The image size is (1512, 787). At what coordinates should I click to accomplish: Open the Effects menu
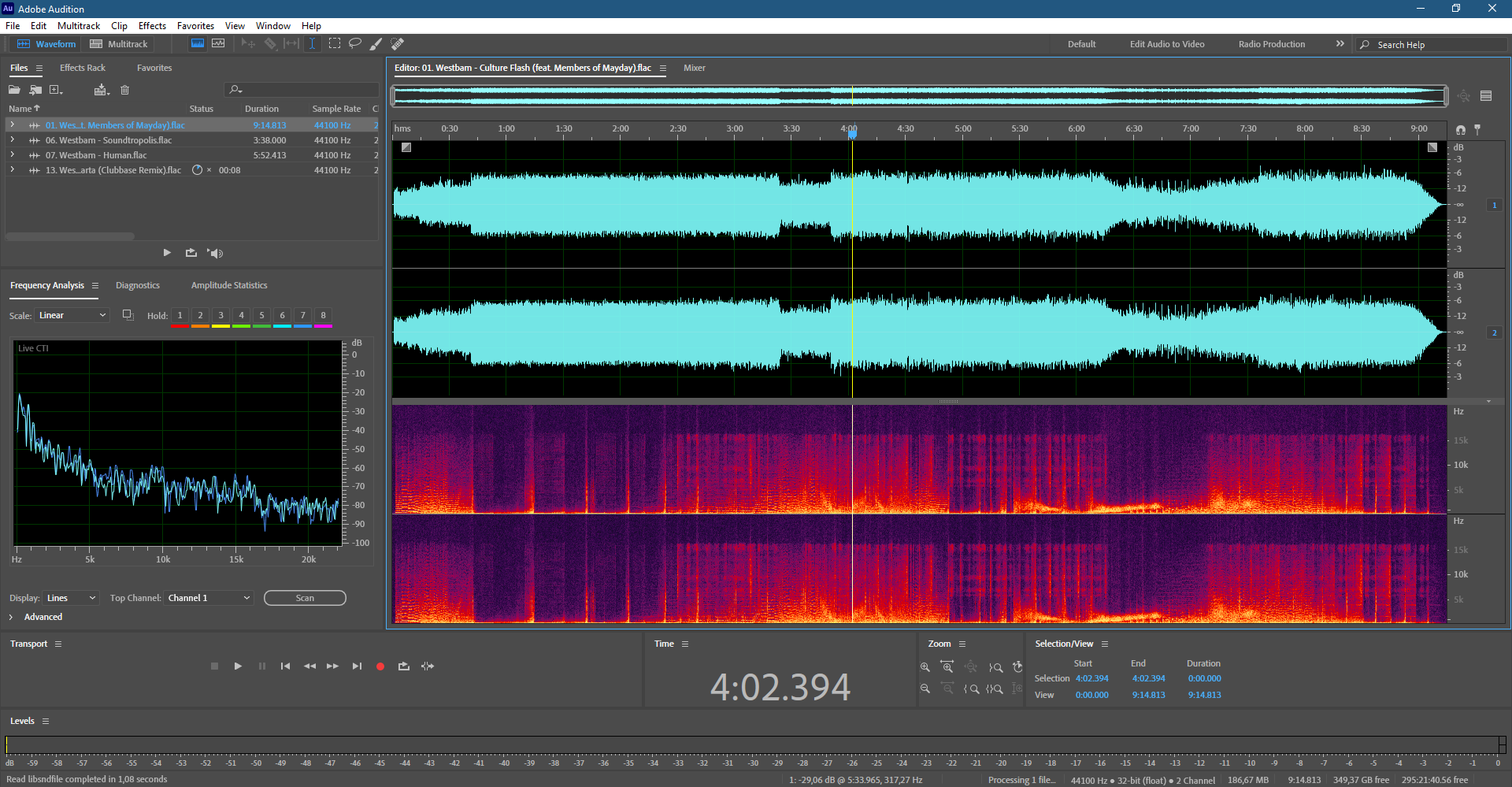pos(152,26)
